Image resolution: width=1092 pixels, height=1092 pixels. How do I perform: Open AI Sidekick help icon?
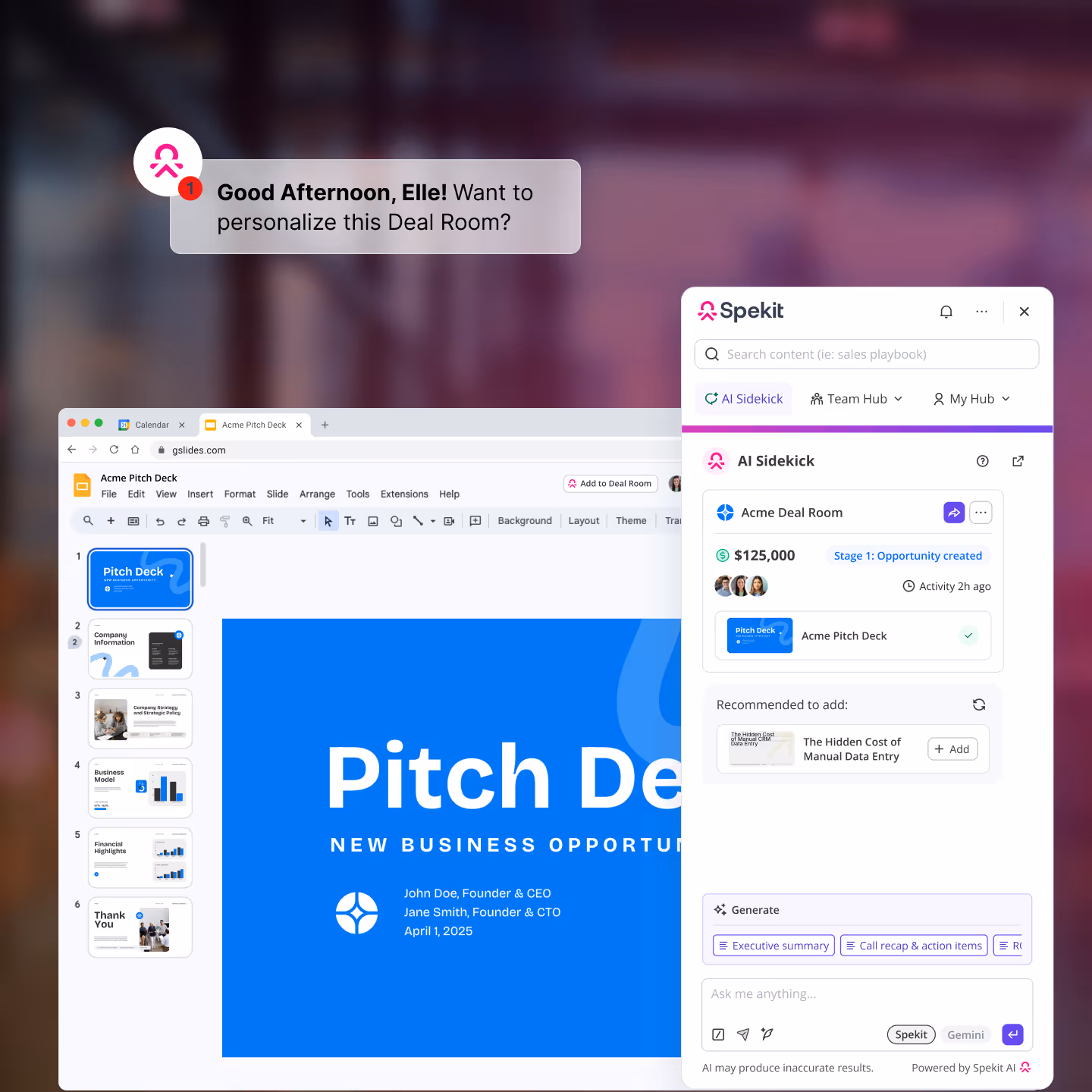[x=982, y=461]
